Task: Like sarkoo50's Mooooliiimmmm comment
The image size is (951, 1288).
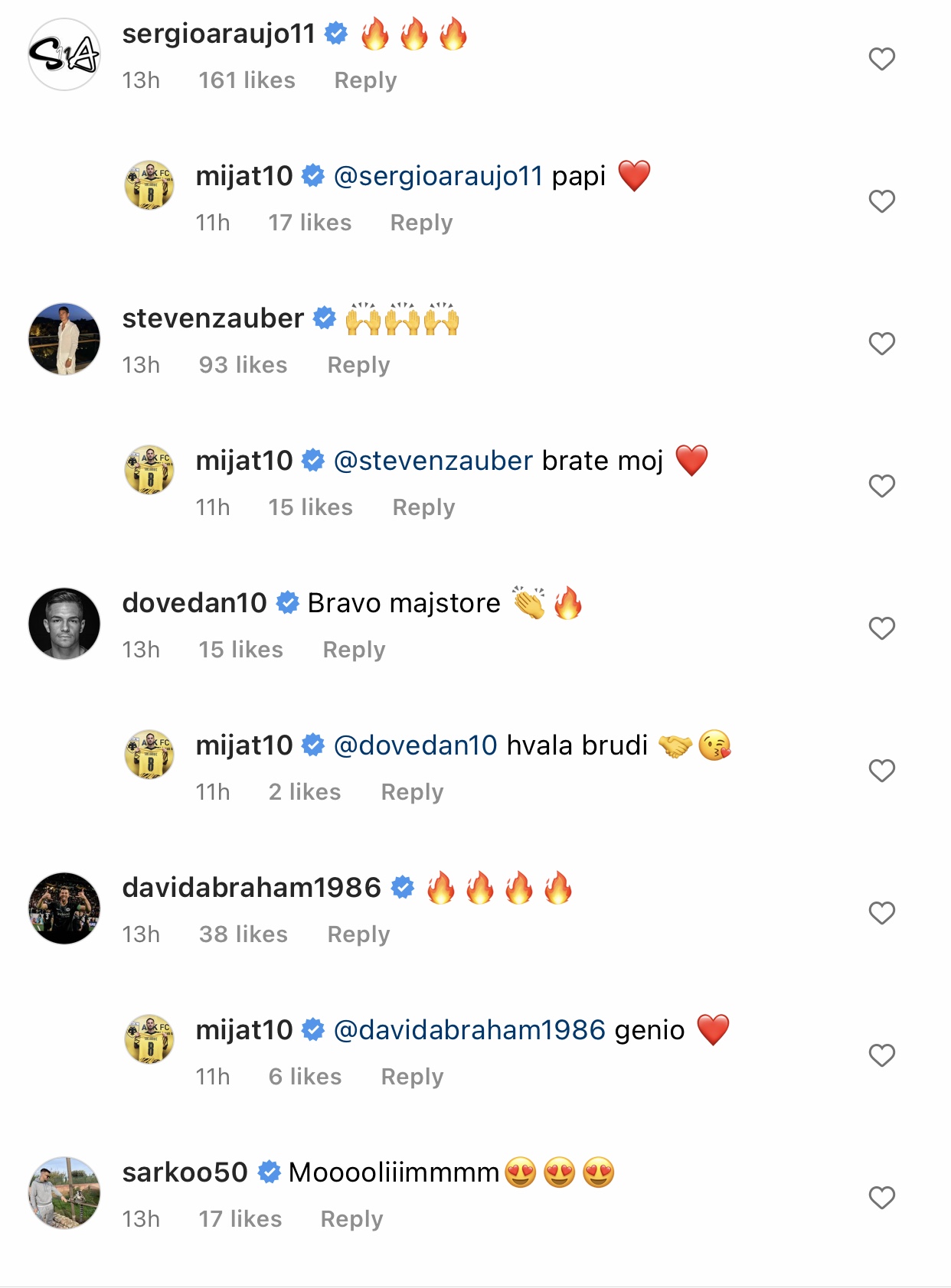Action: click(x=881, y=1198)
